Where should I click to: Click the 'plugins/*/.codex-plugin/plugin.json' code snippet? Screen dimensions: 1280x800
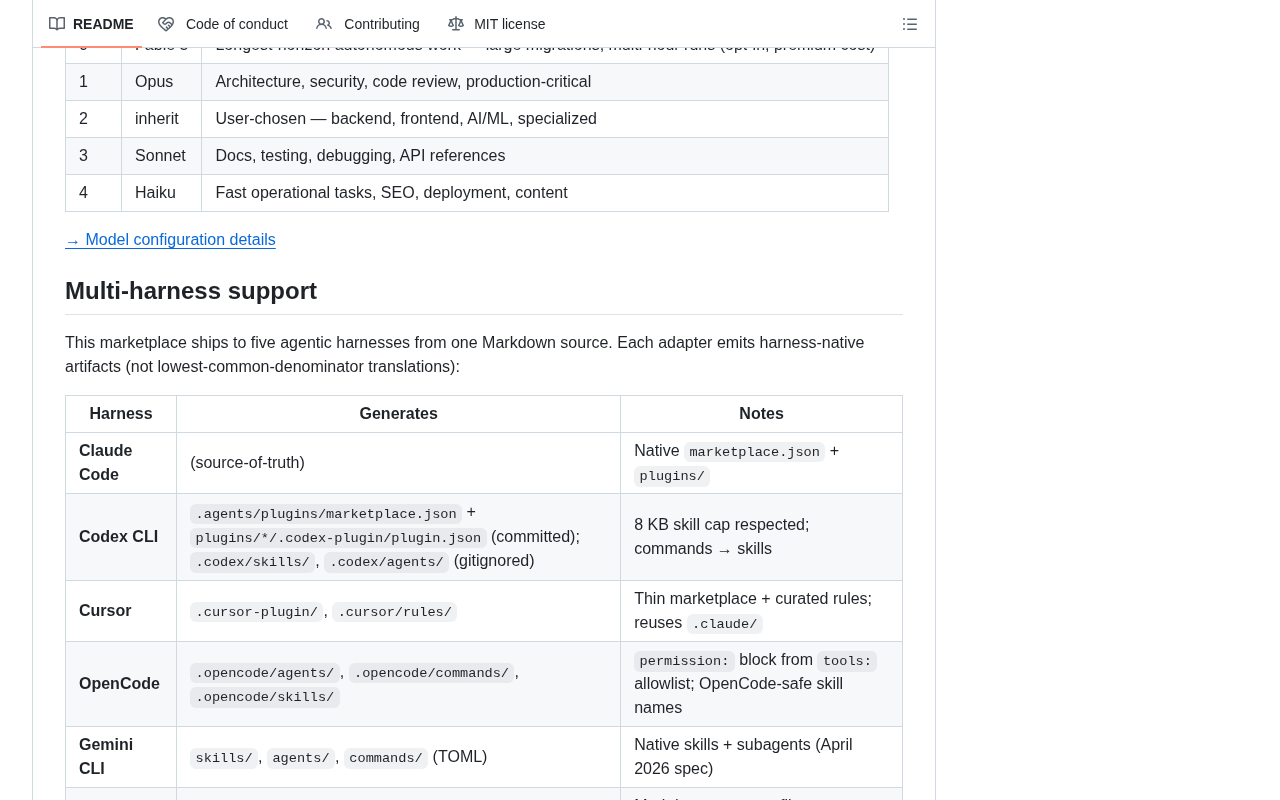pos(338,538)
